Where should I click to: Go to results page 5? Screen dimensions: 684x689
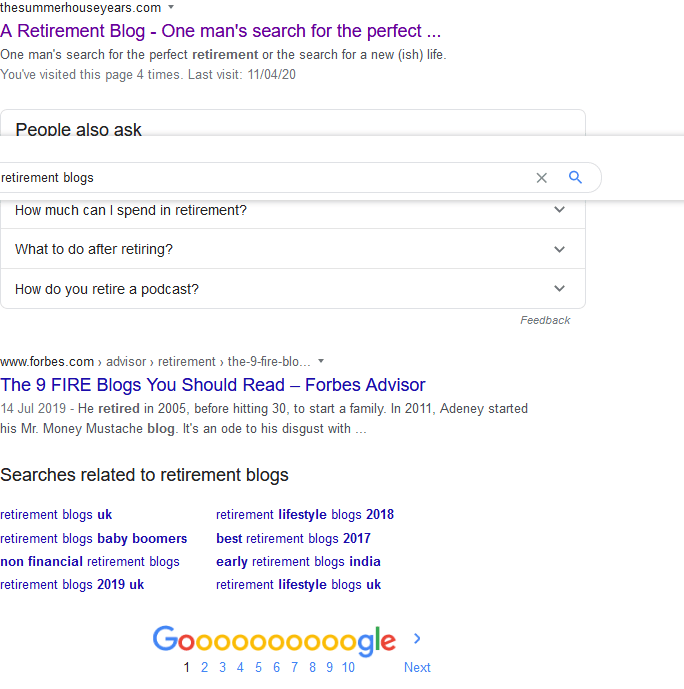tap(258, 667)
